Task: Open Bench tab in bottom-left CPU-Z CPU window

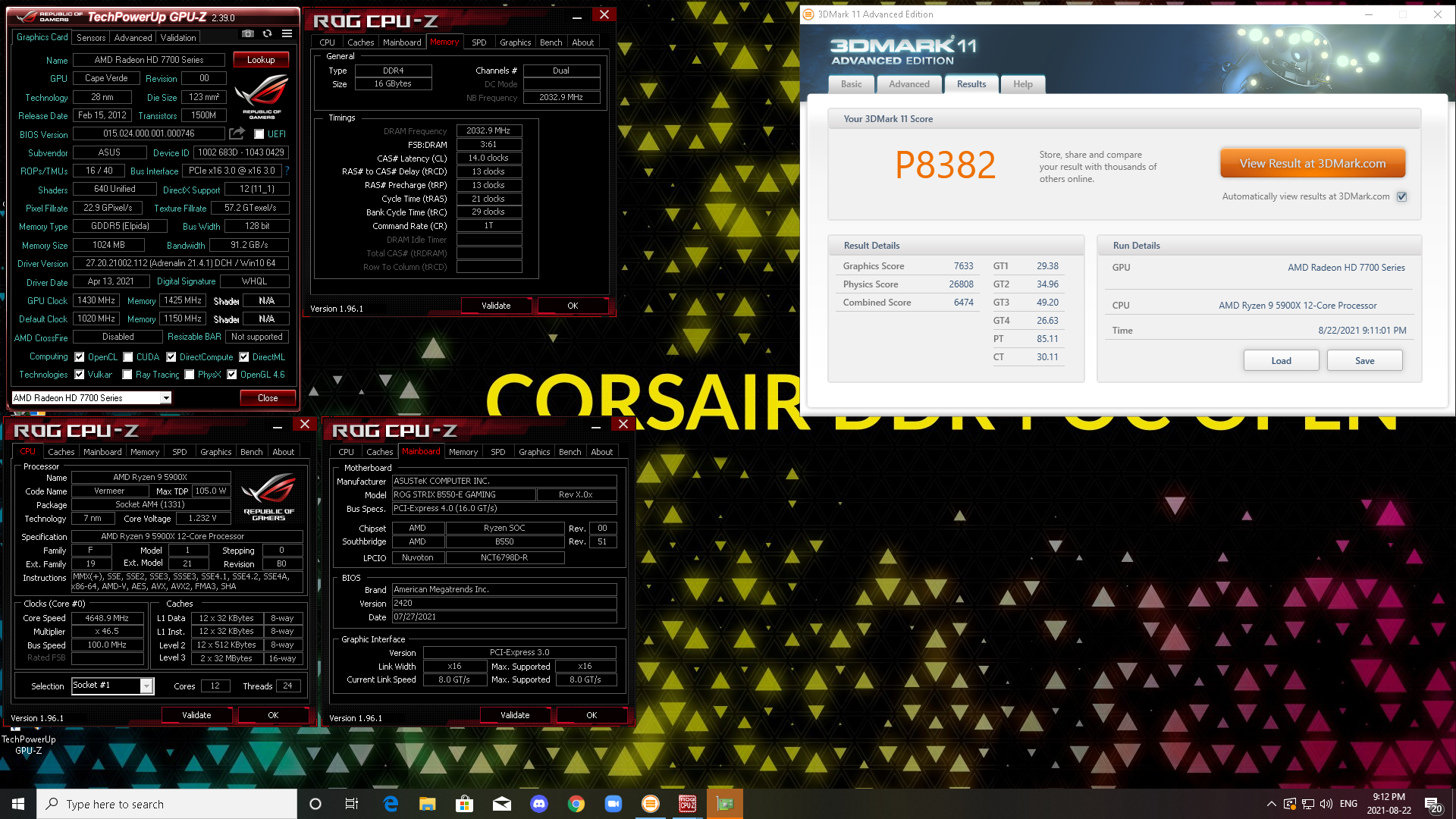Action: click(252, 452)
